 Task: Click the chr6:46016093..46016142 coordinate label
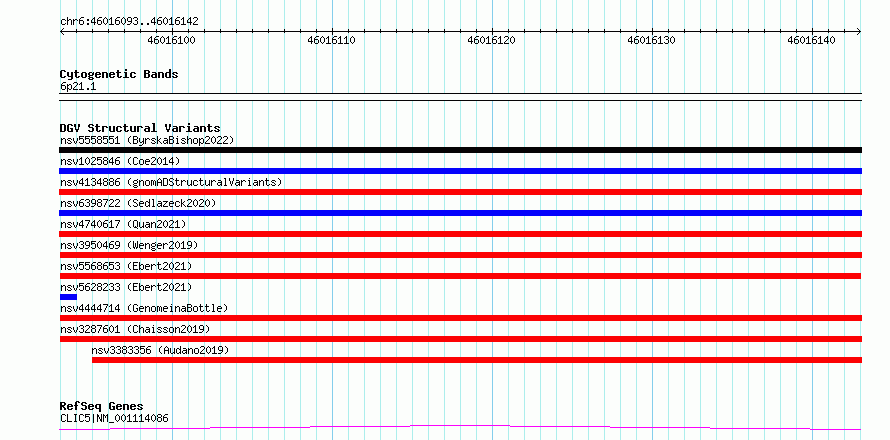[129, 22]
